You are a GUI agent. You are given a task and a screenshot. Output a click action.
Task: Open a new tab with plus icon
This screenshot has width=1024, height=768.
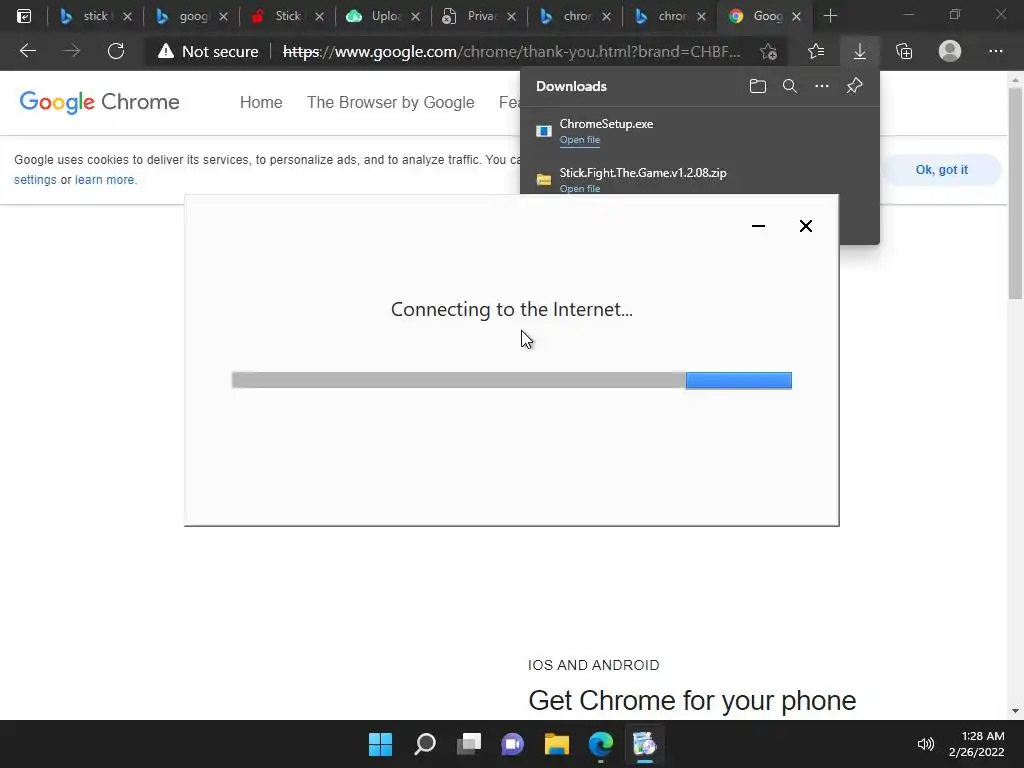pos(830,16)
